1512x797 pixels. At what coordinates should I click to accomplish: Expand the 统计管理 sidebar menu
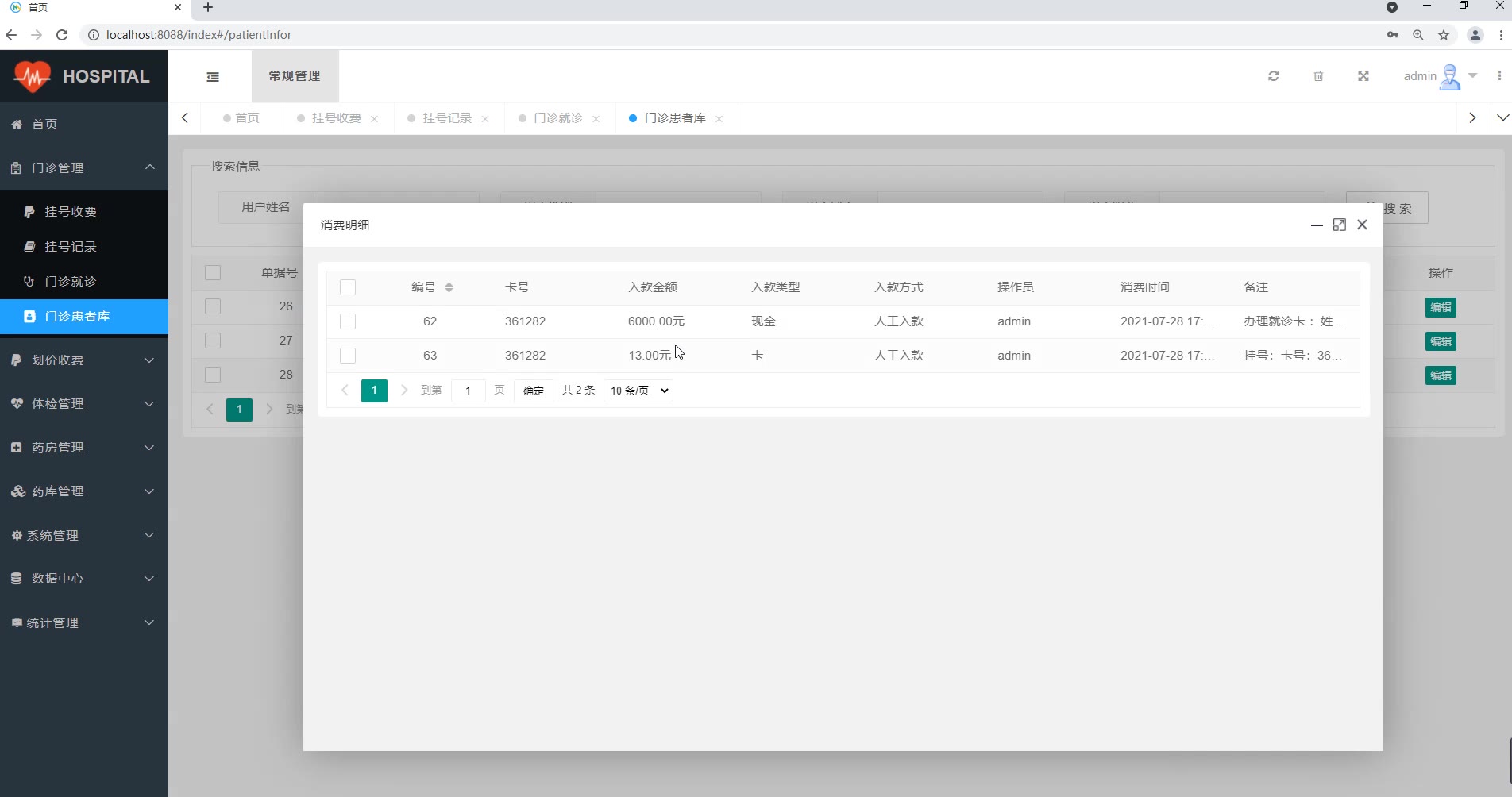[84, 622]
